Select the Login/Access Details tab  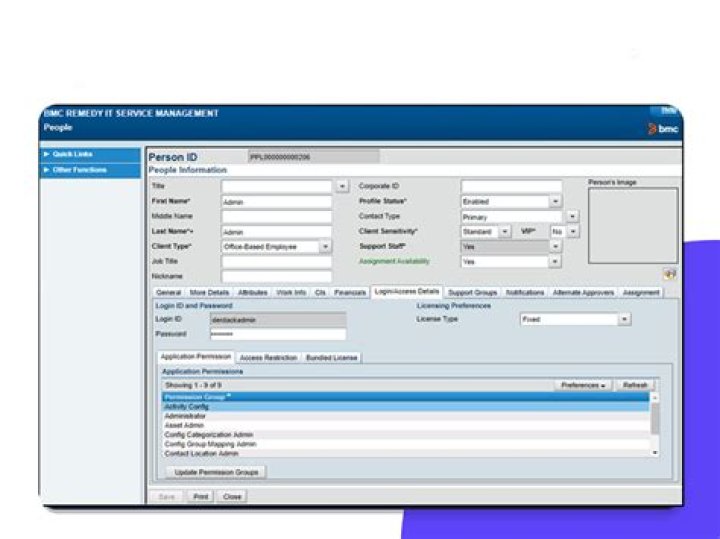click(x=407, y=292)
